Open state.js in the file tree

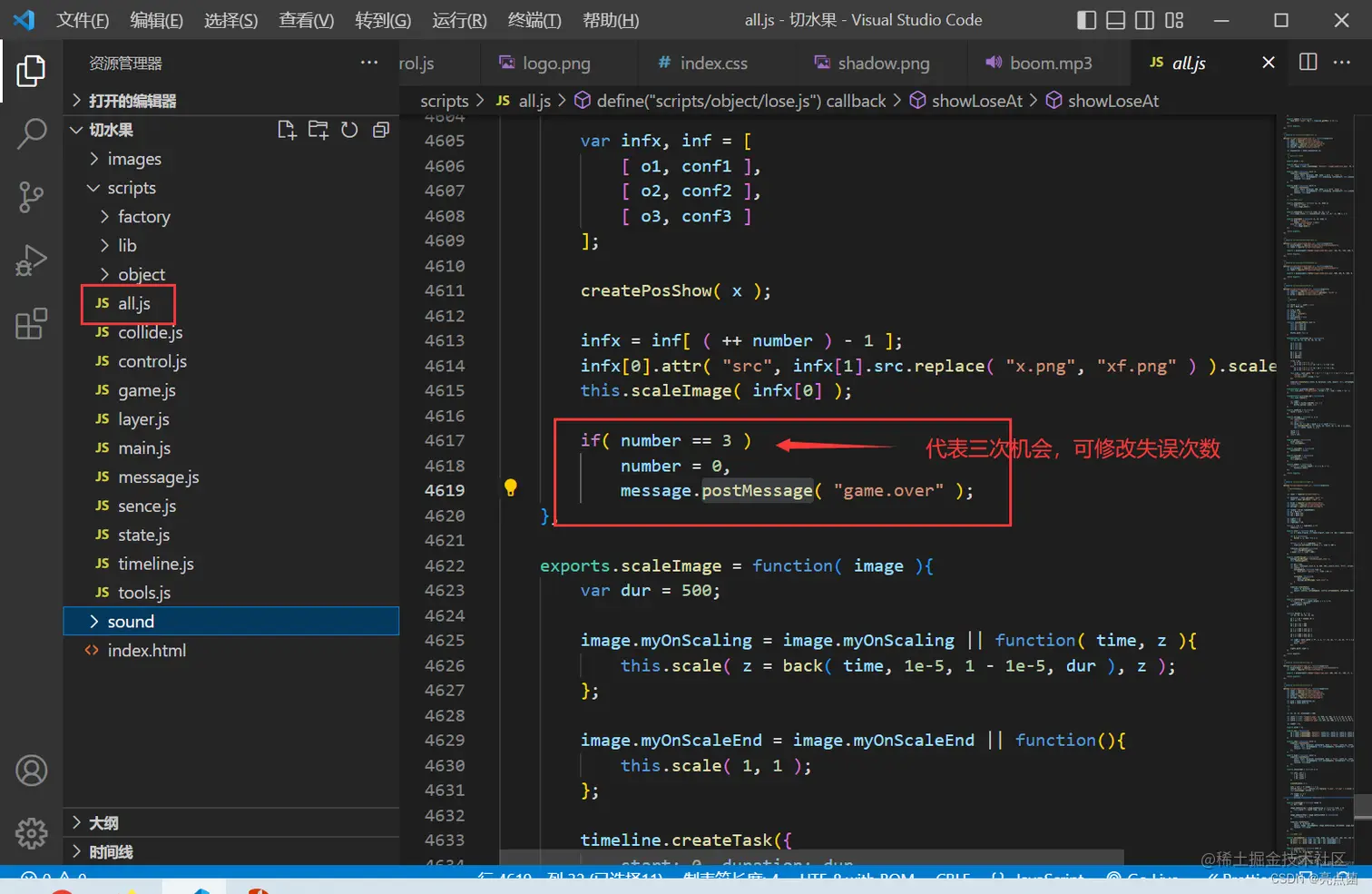(x=231, y=535)
